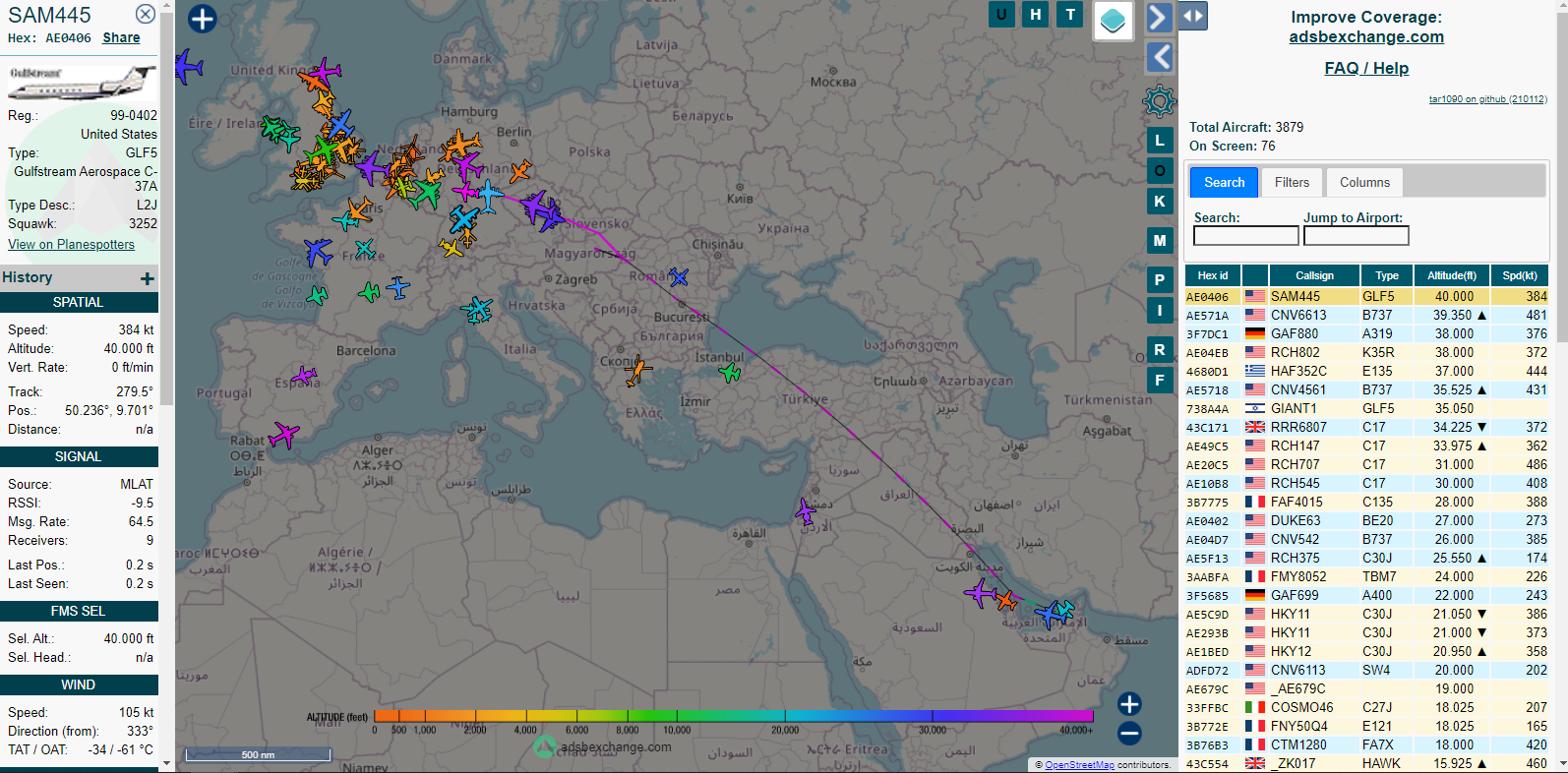Select the COSMO46 aircraft row
1568x773 pixels.
[x=1366, y=707]
